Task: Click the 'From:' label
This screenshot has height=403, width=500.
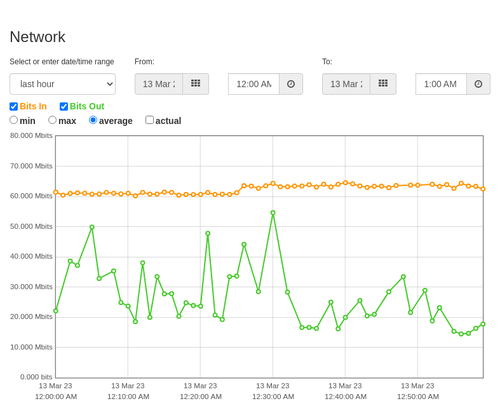Action: tap(144, 62)
